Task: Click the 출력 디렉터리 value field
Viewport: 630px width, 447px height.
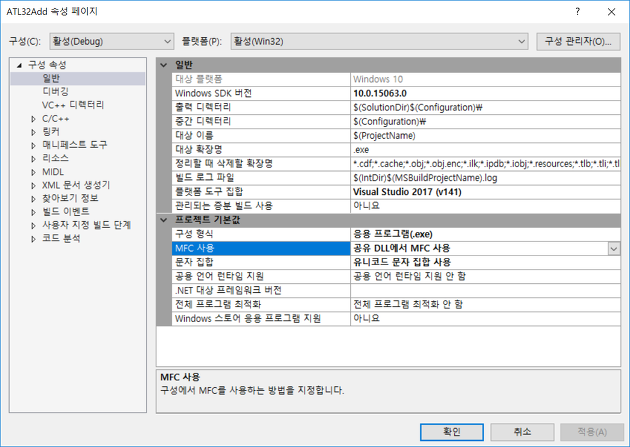Action: point(485,107)
